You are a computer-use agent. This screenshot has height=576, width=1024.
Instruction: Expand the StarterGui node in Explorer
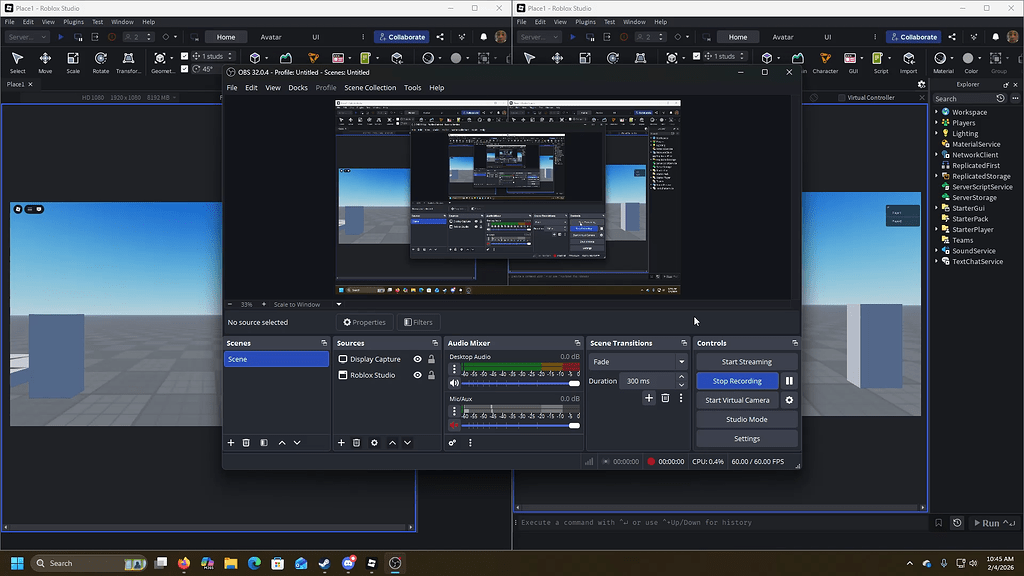[936, 208]
